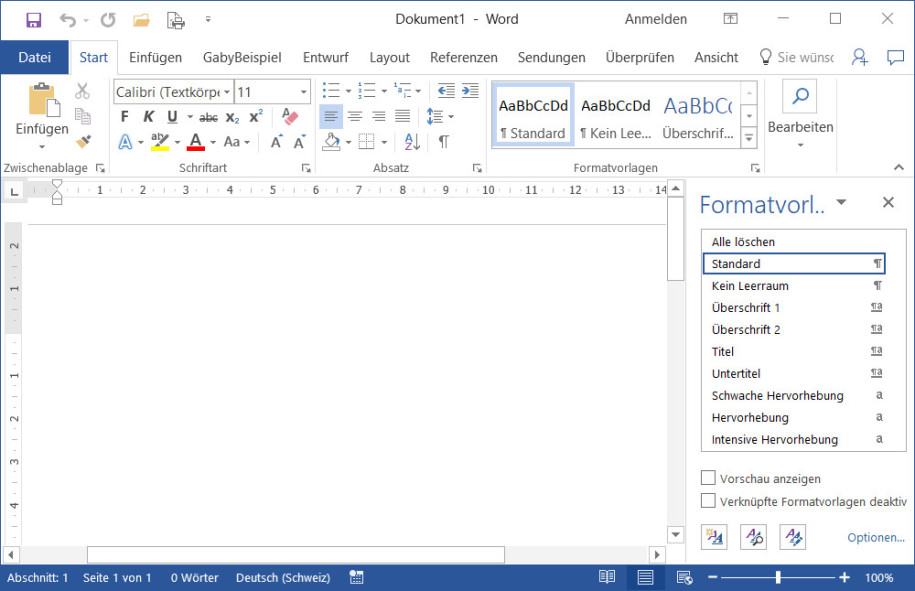The width and height of the screenshot is (915, 591).
Task: Check Verknüpfte Formatvorlagen deaktivieren box
Action: point(708,501)
